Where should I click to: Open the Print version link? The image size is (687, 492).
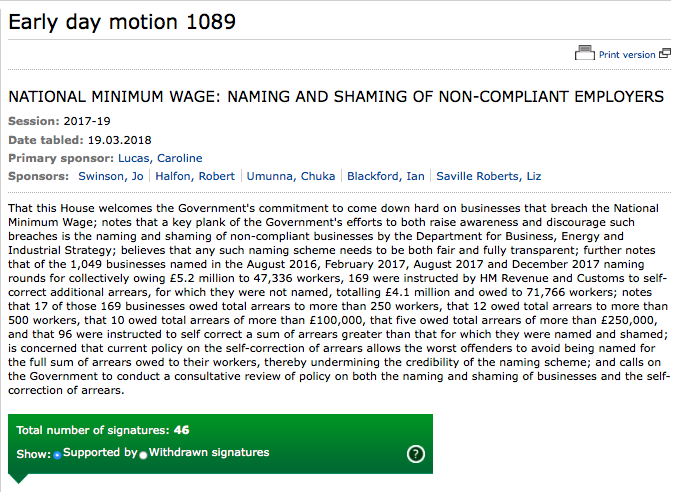tap(627, 55)
